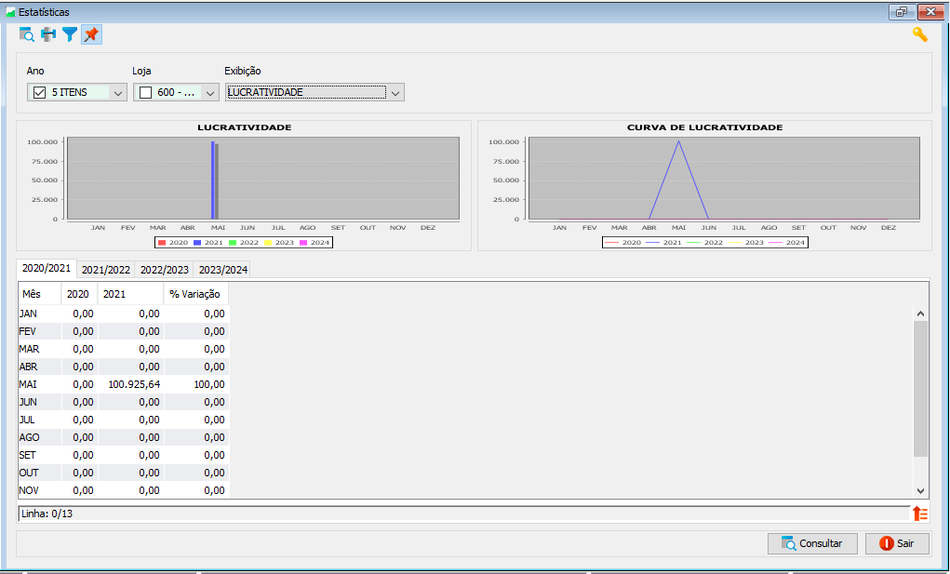Click the print toolbar icon

(48, 35)
